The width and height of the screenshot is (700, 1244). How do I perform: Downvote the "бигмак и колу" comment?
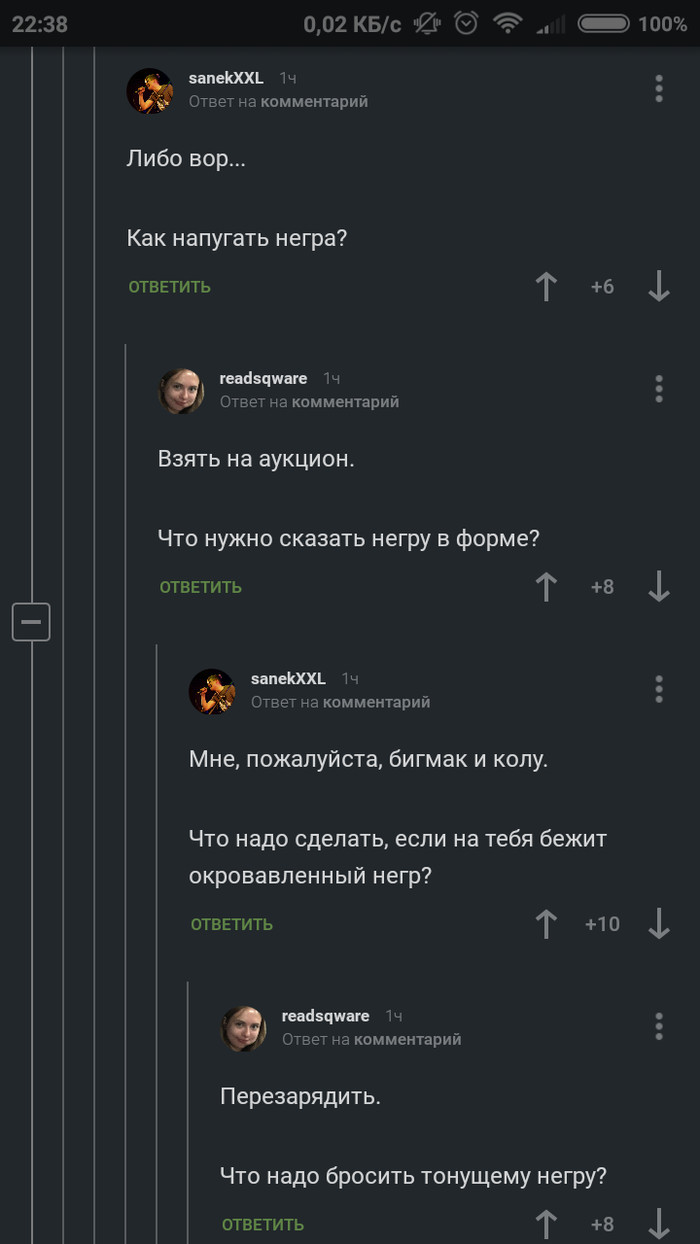(659, 924)
